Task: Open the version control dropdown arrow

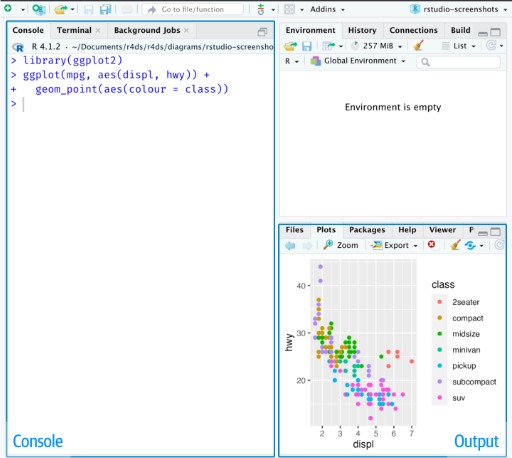Action: click(273, 10)
